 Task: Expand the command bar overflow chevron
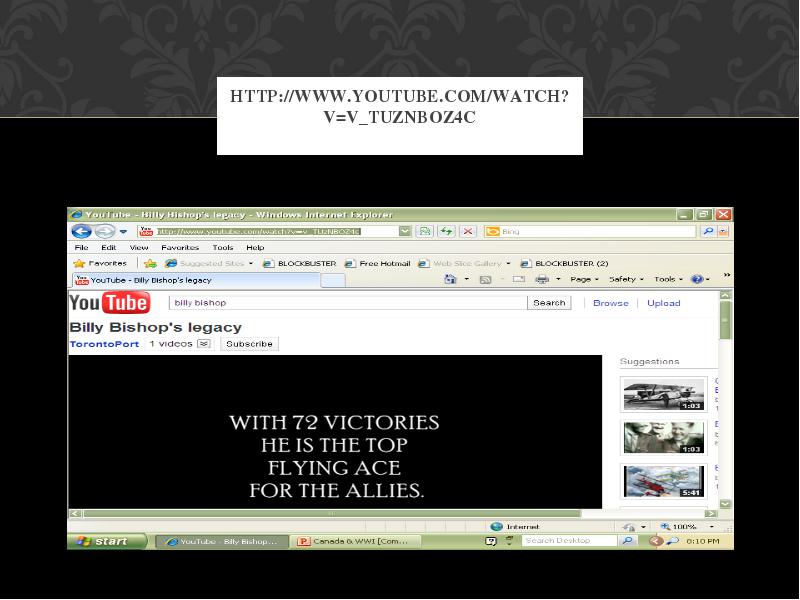coord(727,275)
